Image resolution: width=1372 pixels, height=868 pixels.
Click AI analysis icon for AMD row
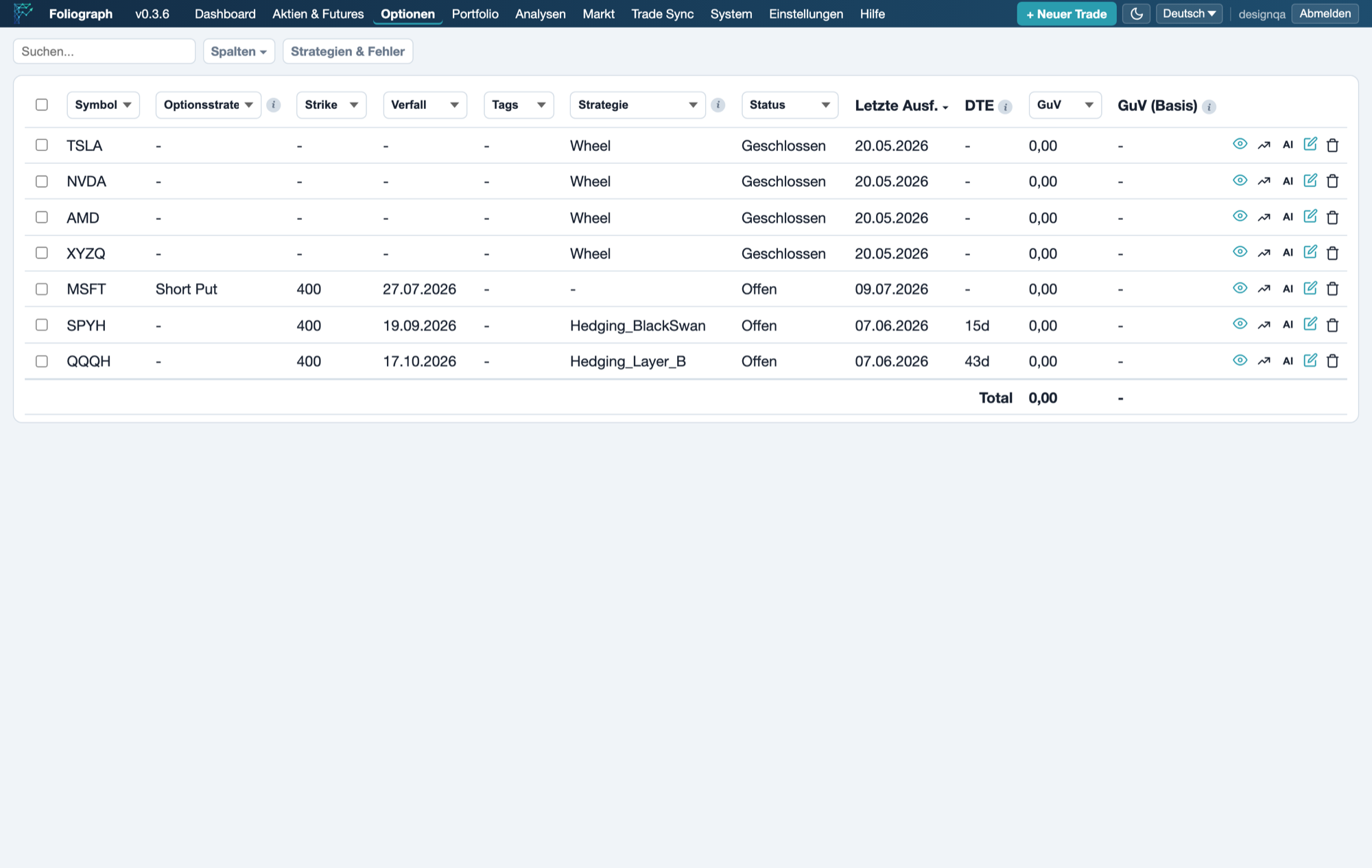point(1288,217)
